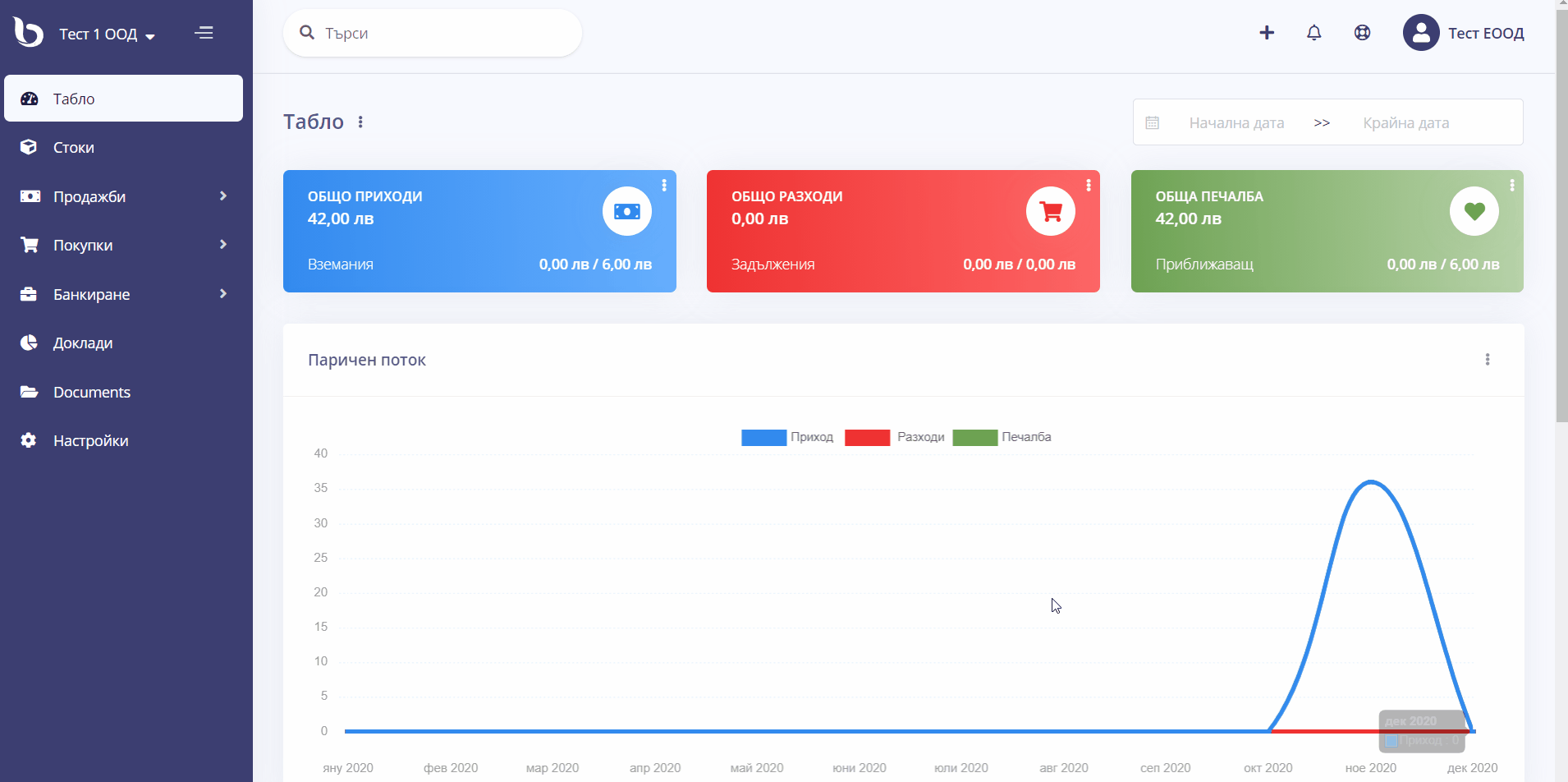Viewport: 1568px width, 782px height.
Task: Expand the Продажби submenu
Action: pos(123,196)
